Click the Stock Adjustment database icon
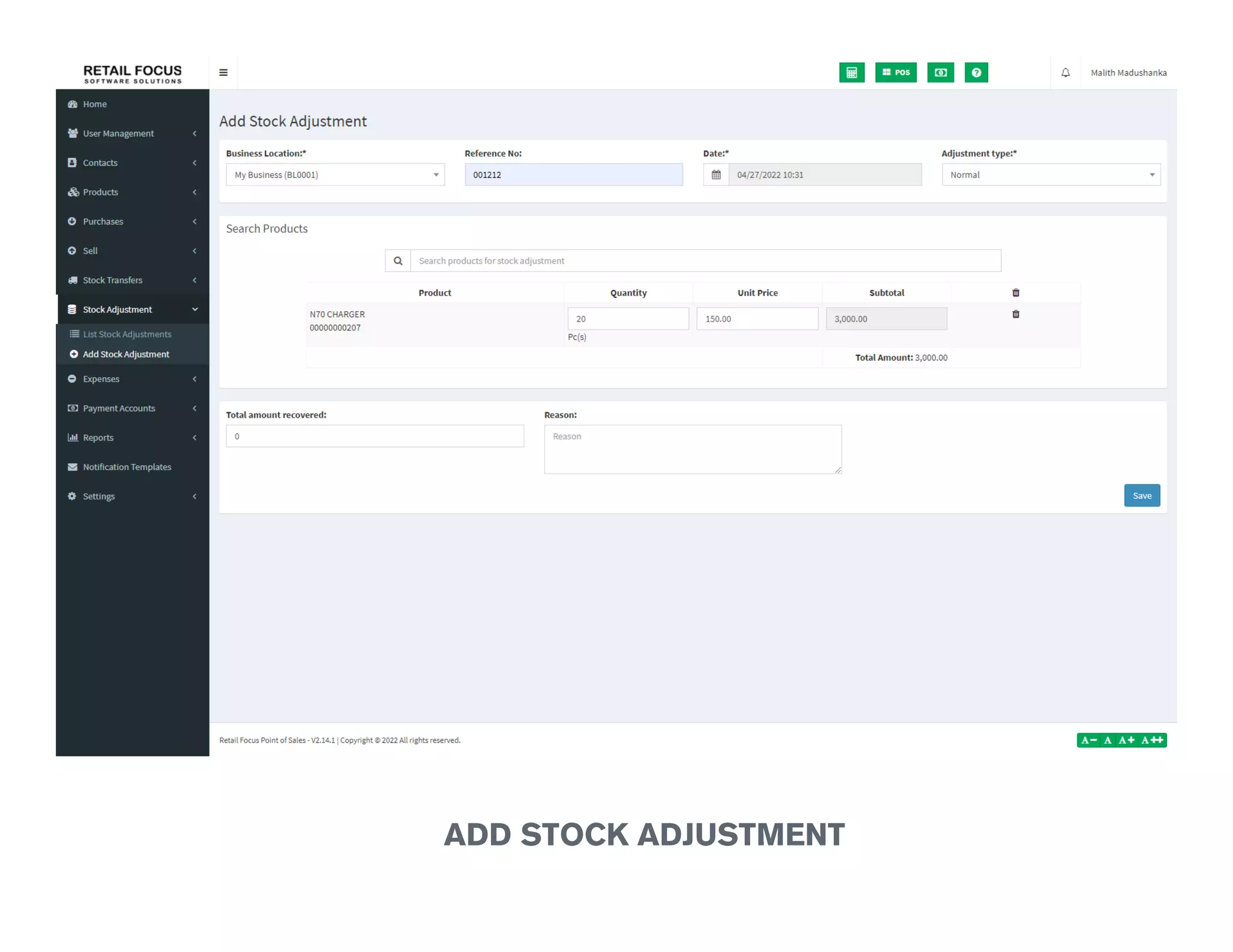This screenshot has width=1233, height=952. point(72,309)
